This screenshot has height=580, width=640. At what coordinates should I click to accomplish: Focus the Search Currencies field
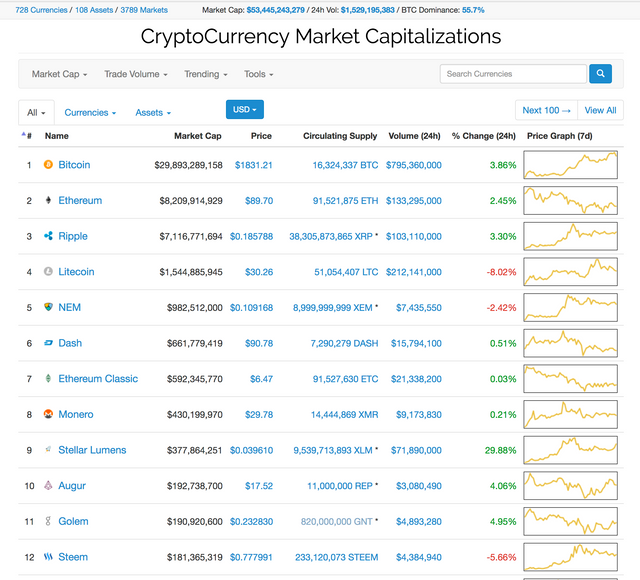[513, 73]
